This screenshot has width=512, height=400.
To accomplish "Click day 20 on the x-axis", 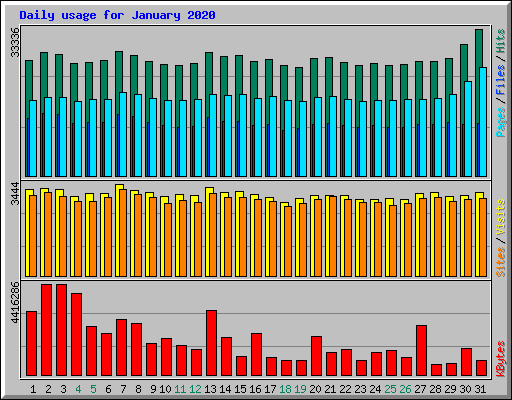I will point(315,389).
